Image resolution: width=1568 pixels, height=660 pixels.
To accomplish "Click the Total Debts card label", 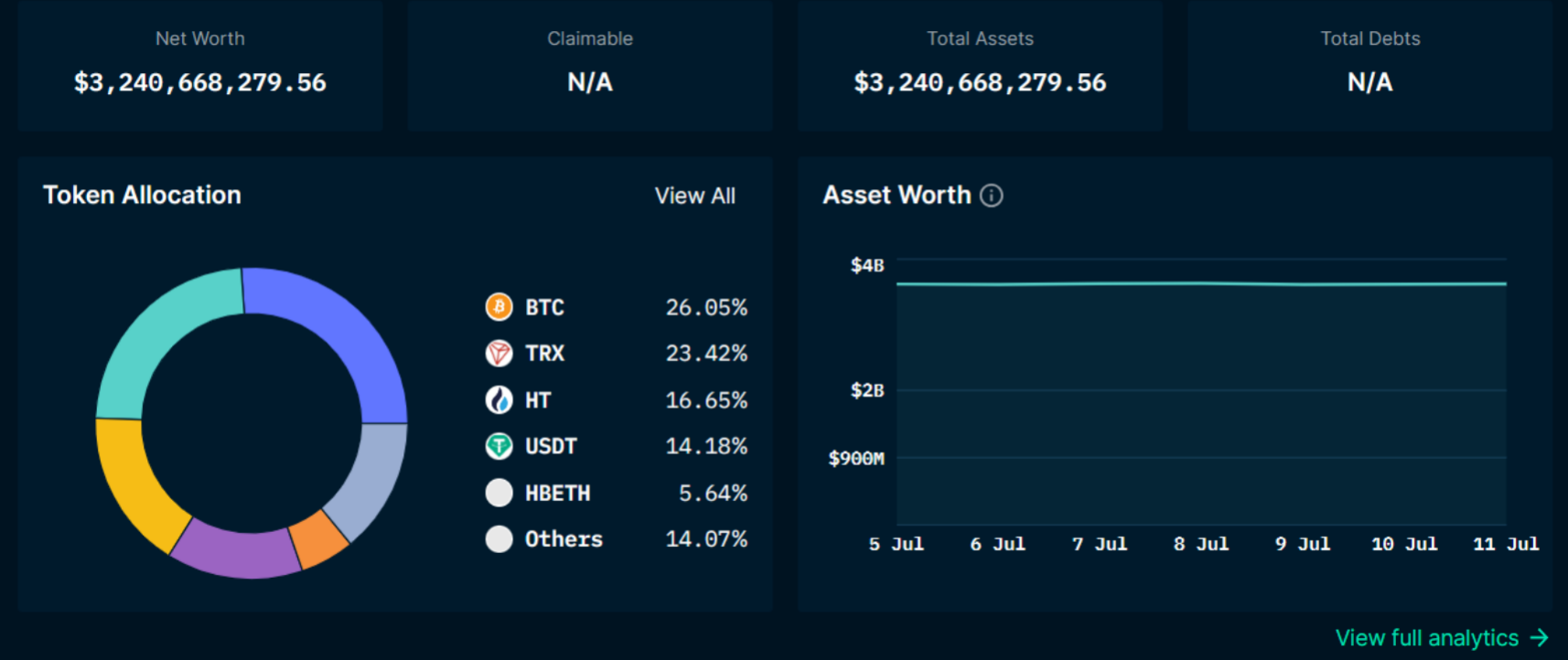I will click(1369, 38).
